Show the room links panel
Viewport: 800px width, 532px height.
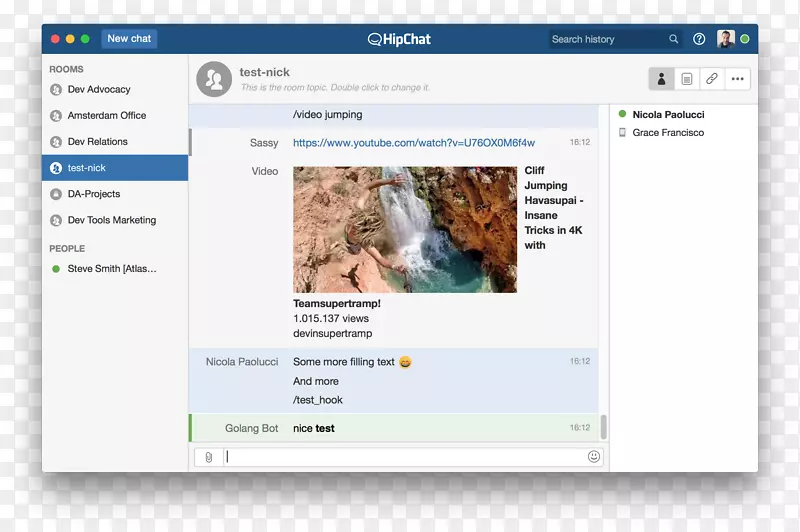(712, 78)
